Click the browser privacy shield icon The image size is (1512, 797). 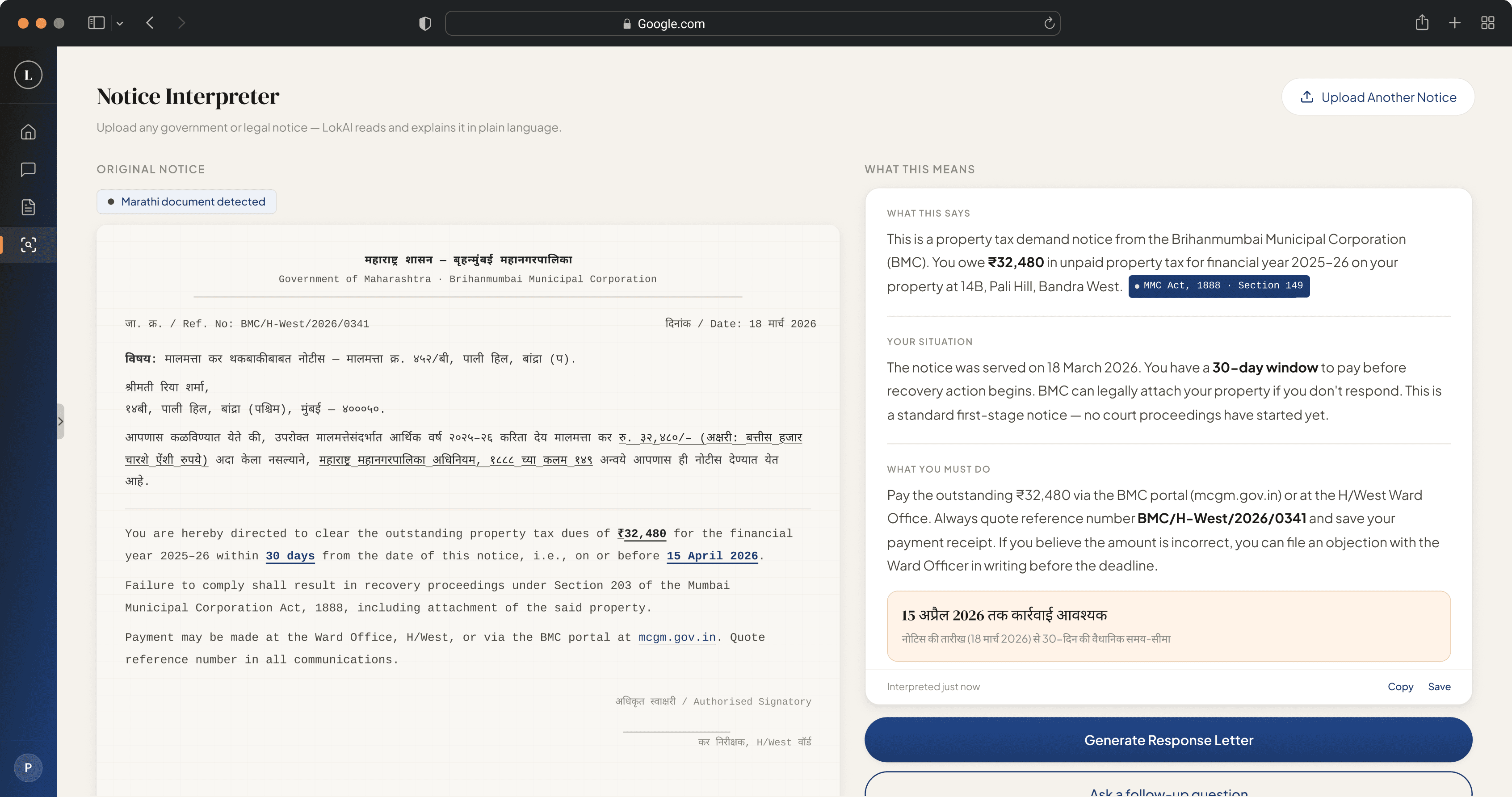tap(425, 24)
